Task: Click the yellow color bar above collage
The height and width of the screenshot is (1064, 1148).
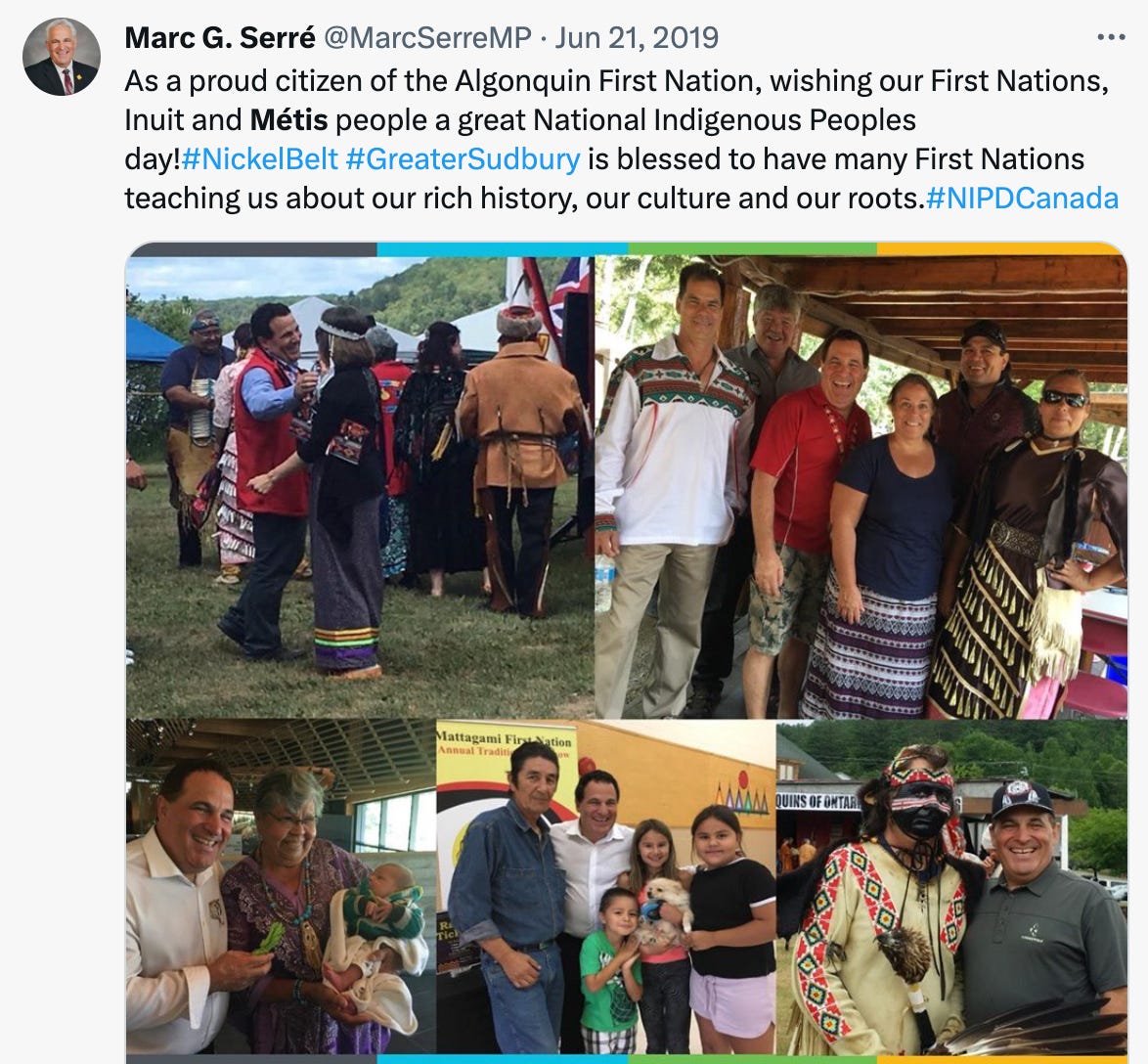Action: tap(1000, 249)
